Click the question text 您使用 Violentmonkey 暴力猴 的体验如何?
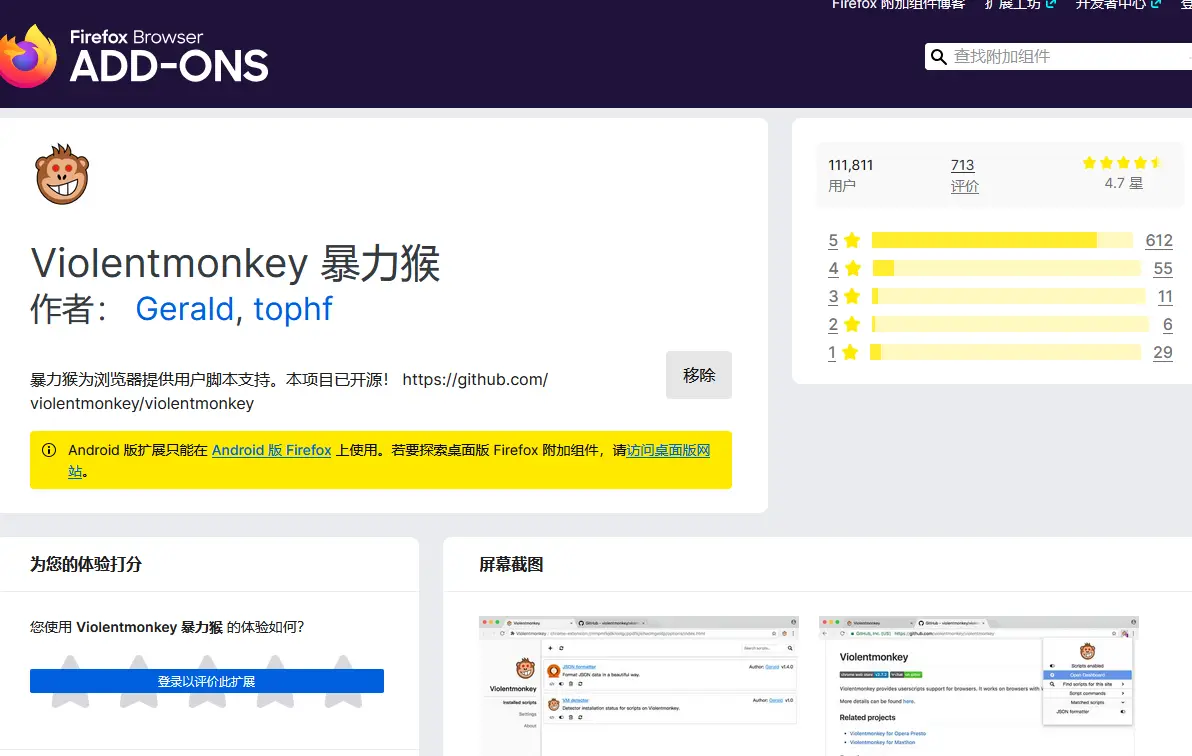This screenshot has height=756, width=1192. coord(167,627)
